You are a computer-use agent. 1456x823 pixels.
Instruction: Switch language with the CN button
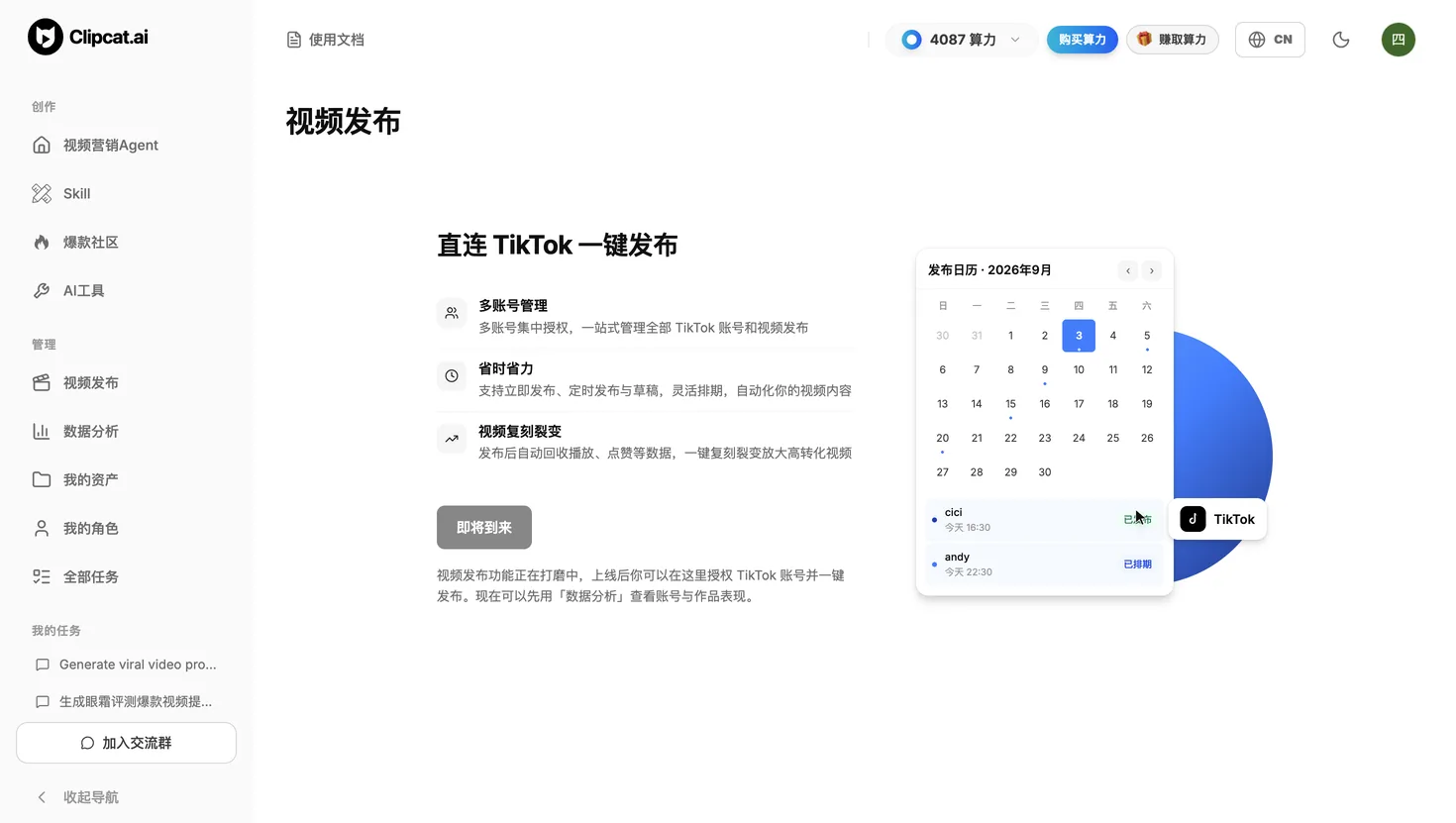click(x=1270, y=40)
